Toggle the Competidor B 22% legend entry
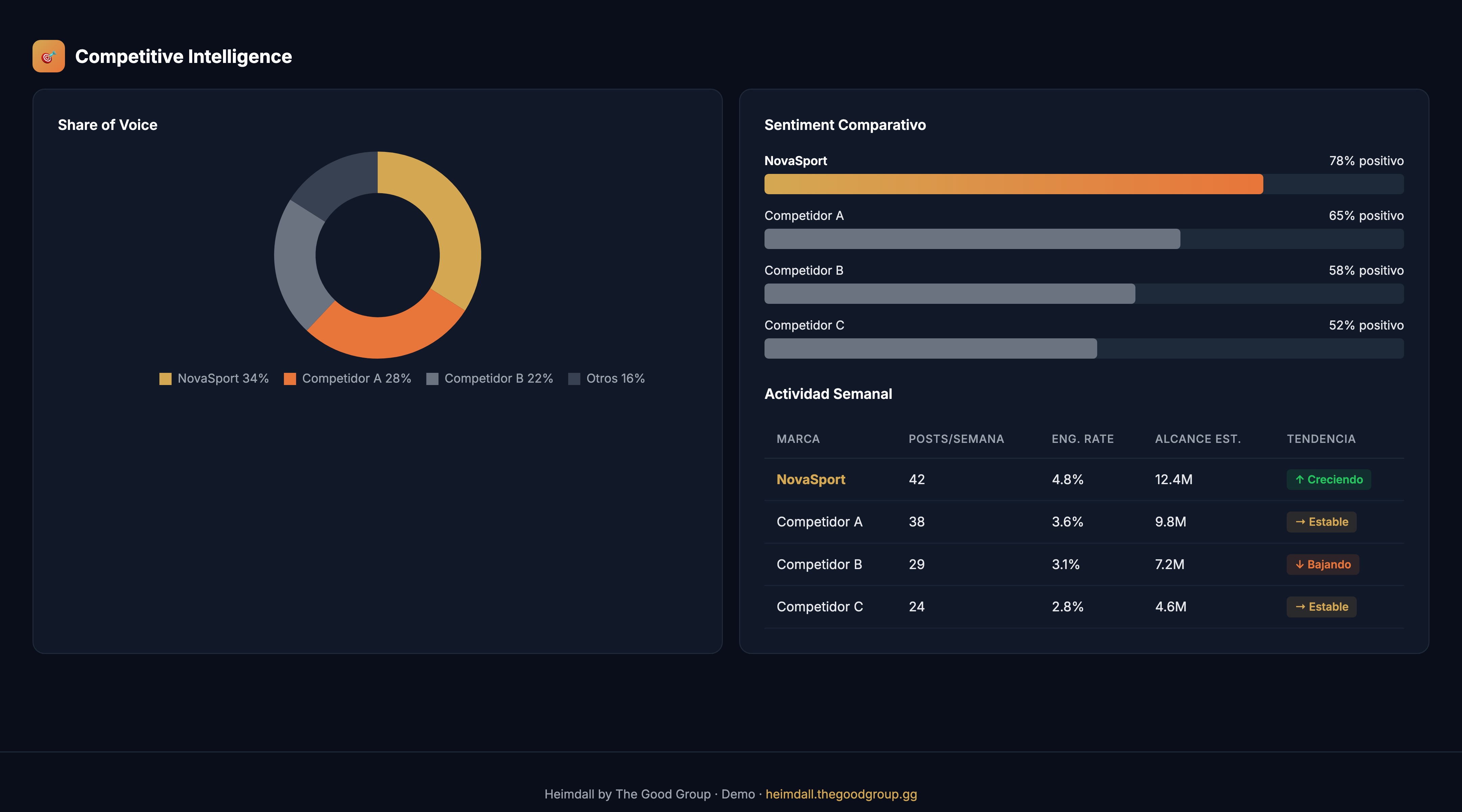 [x=489, y=378]
